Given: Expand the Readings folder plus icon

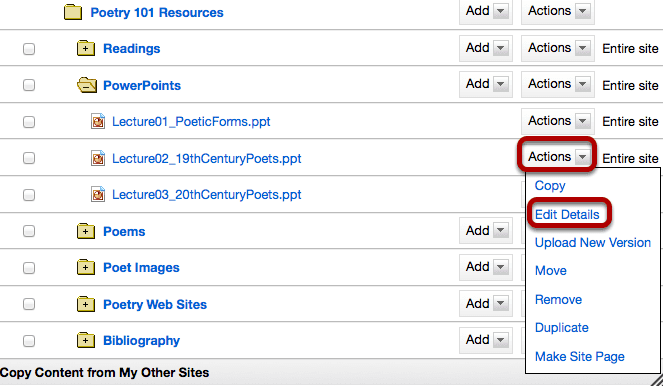Looking at the screenshot, I should tap(85, 48).
